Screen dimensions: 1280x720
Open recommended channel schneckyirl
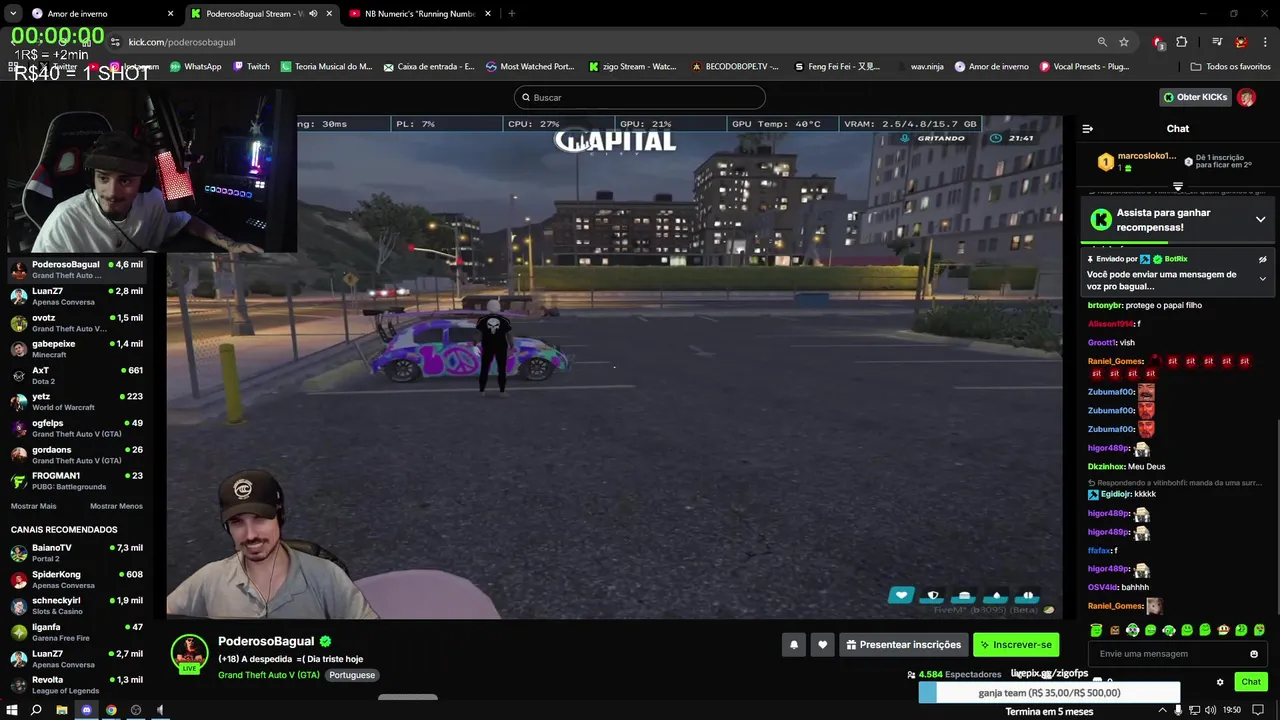coord(76,606)
